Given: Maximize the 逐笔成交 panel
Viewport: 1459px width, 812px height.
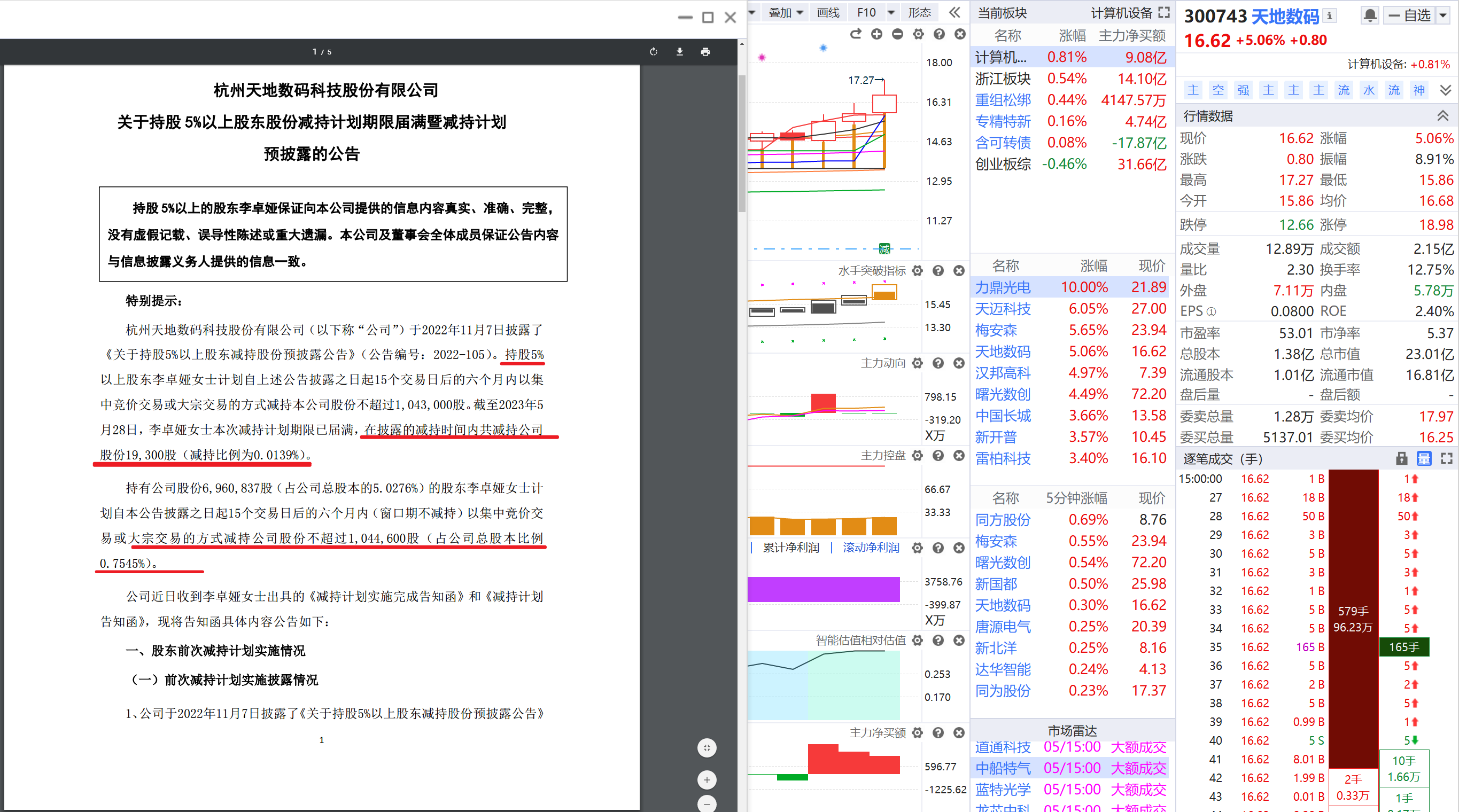Looking at the screenshot, I should pyautogui.click(x=1446, y=459).
